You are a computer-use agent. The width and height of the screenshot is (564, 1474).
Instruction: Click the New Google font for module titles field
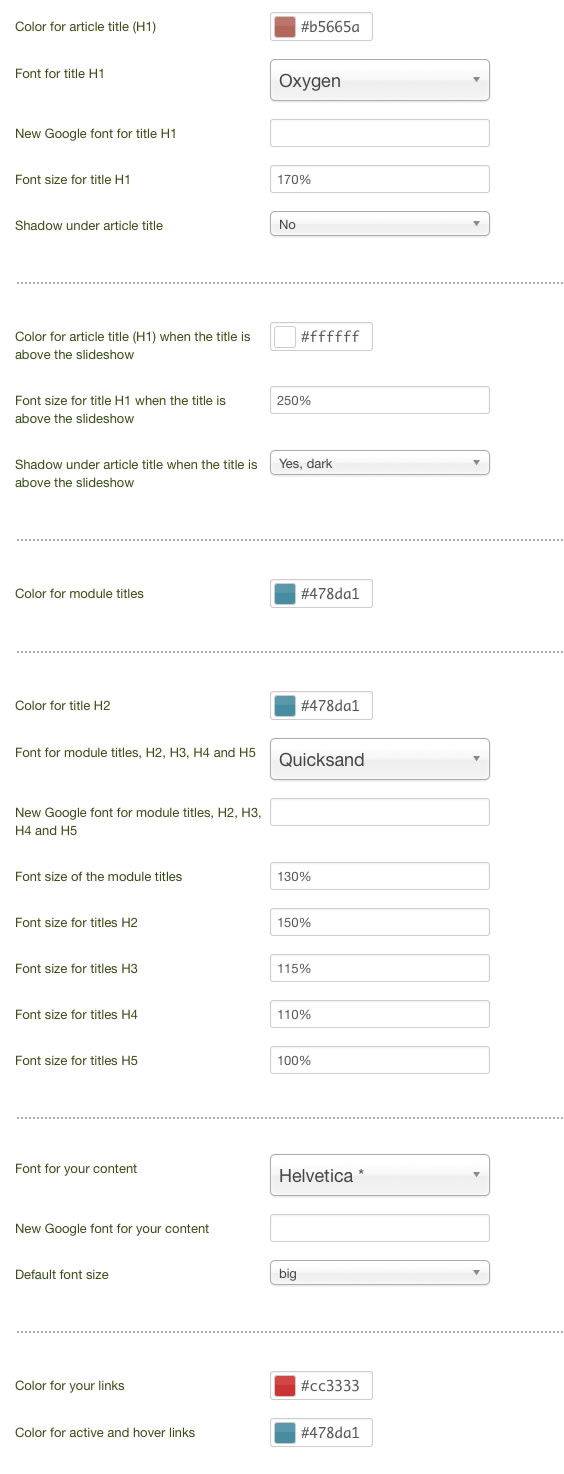coord(380,812)
